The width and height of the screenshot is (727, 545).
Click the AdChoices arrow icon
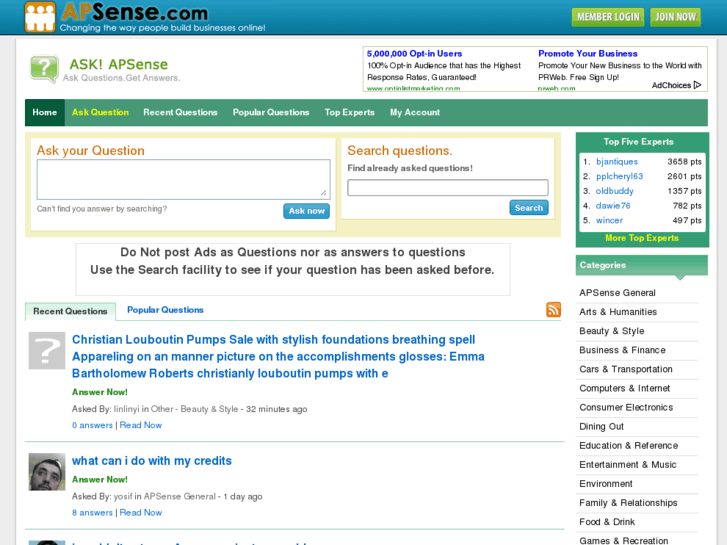[x=697, y=85]
